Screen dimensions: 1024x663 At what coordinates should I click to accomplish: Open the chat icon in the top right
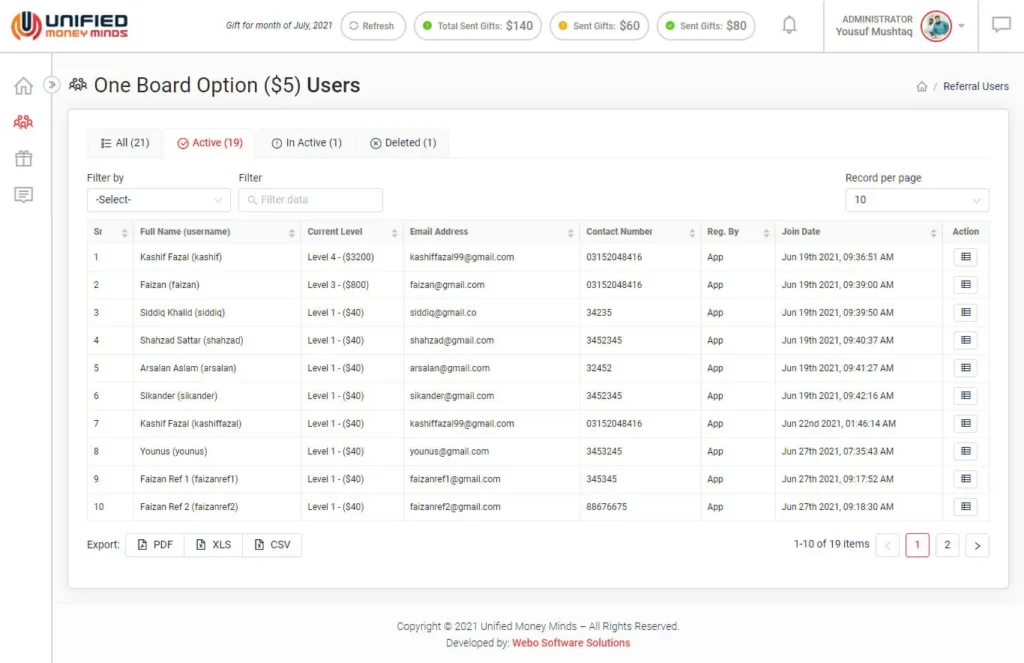[1001, 26]
